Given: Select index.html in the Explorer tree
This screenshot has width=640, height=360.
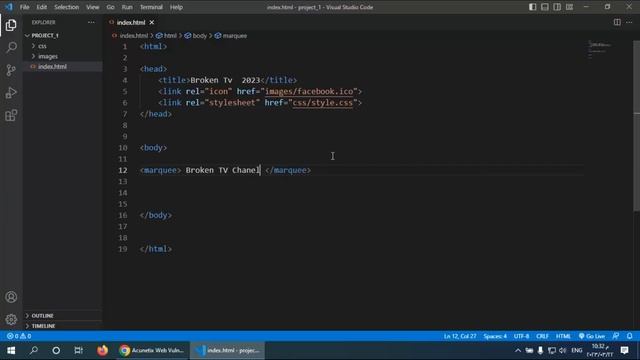Looking at the screenshot, I should (52, 67).
